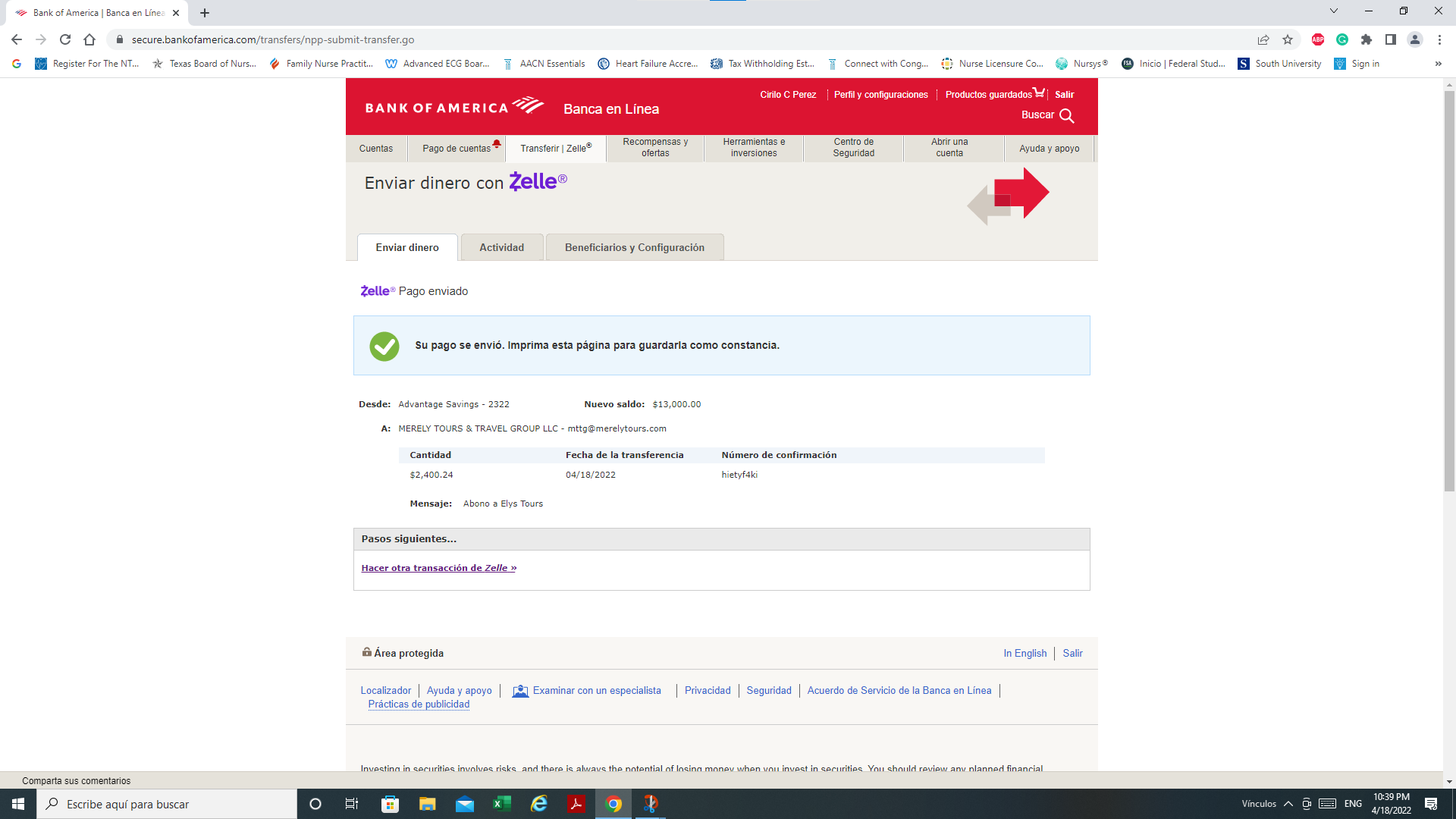Open a new browser tab
This screenshot has width=1456, height=819.
point(205,13)
